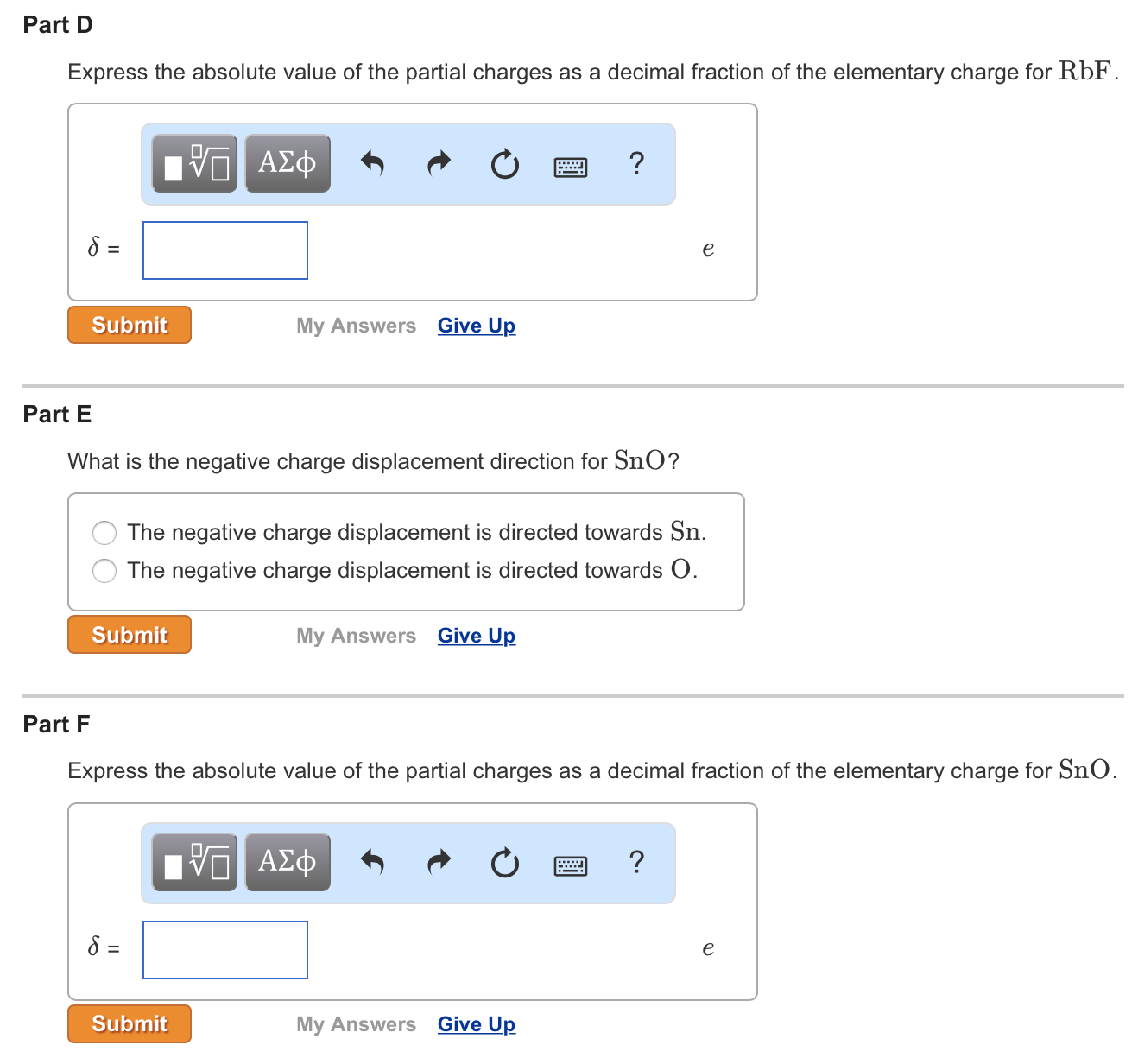Screen dimensions: 1138x1064
Task: Open the Greek symbols menu in Part D
Action: coord(287,162)
